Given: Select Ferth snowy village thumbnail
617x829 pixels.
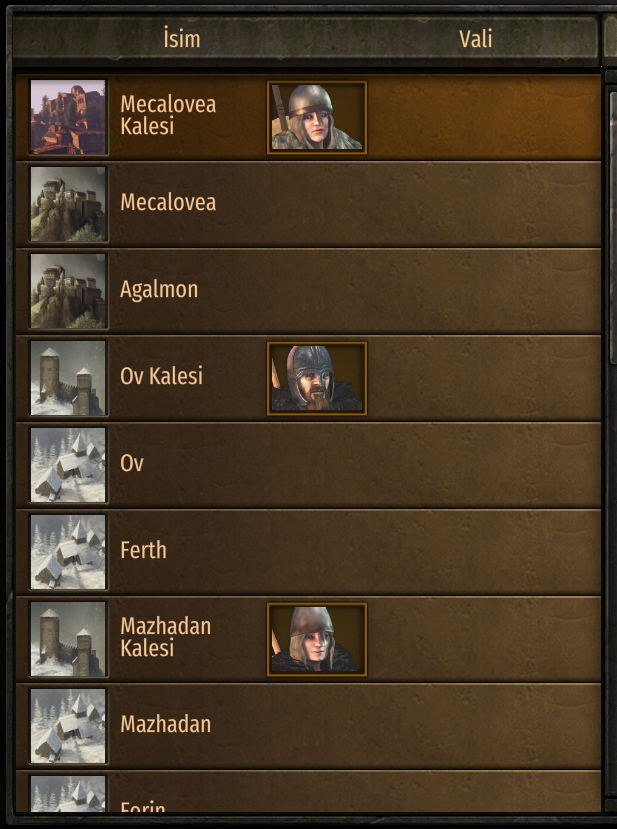Looking at the screenshot, I should point(68,551).
